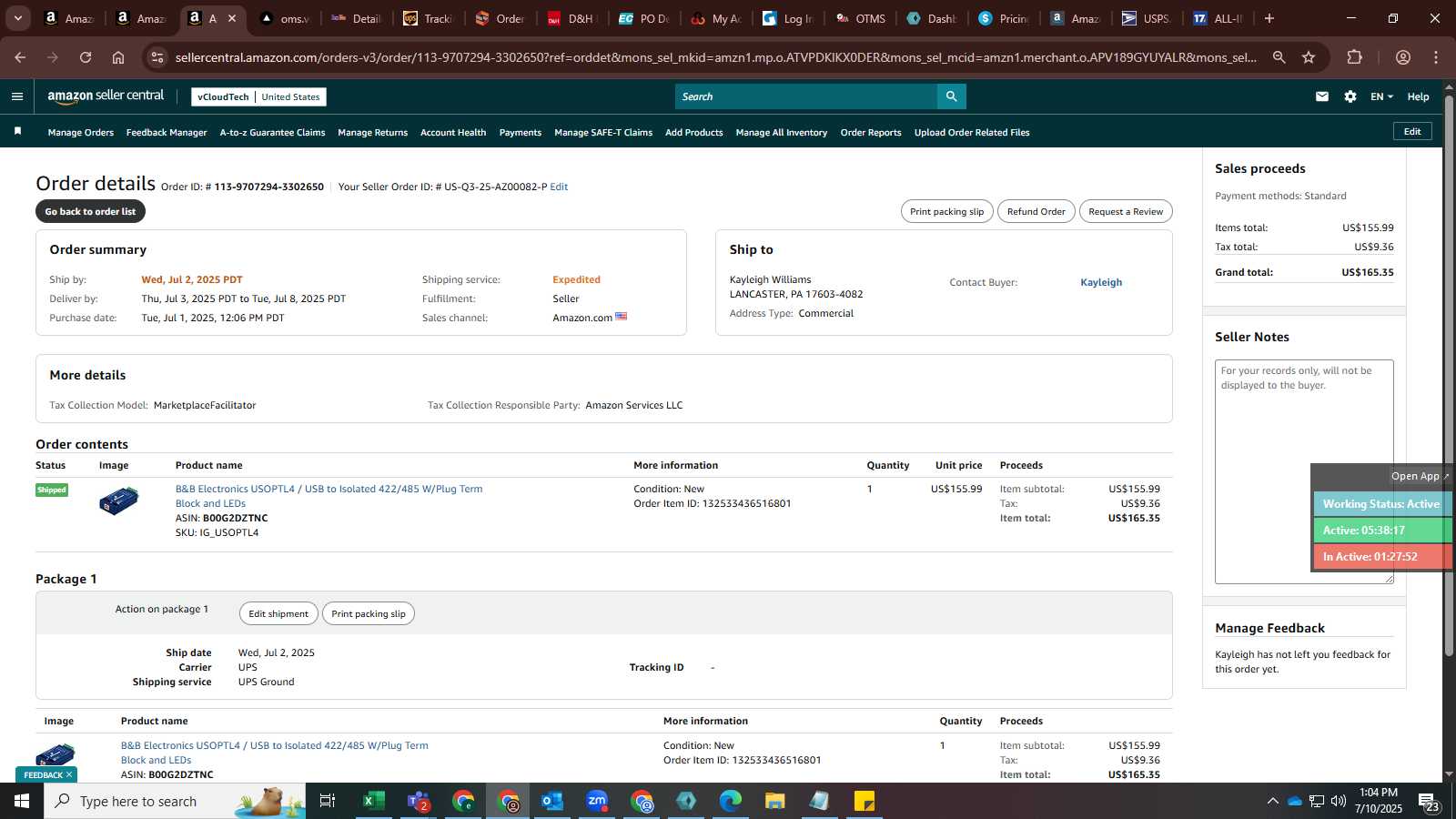The image size is (1456, 819).
Task: Open Account Health page
Action: (453, 133)
